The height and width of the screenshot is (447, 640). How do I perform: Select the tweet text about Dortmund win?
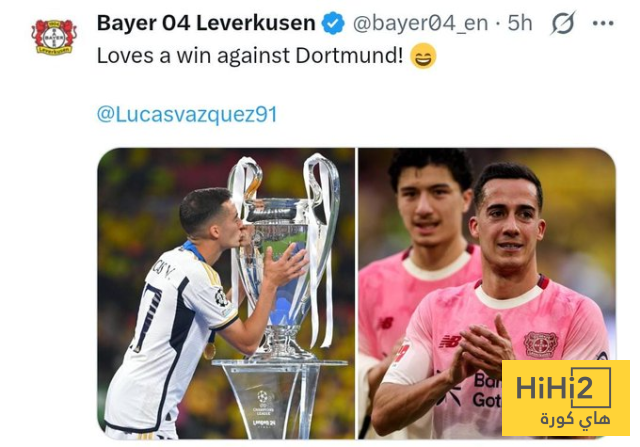click(x=250, y=56)
